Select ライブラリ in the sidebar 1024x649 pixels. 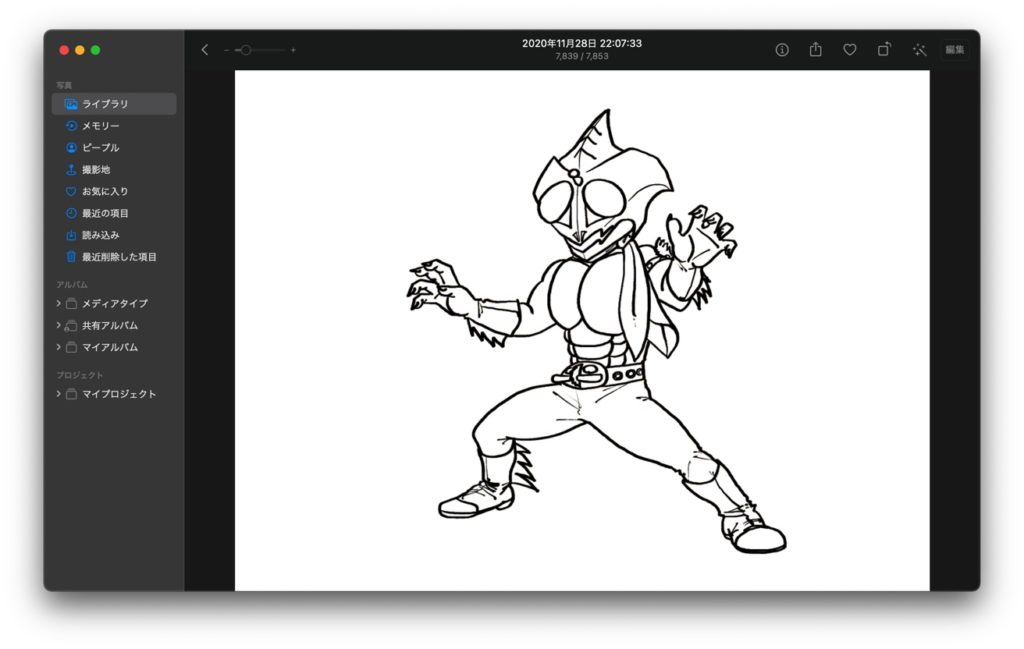114,104
